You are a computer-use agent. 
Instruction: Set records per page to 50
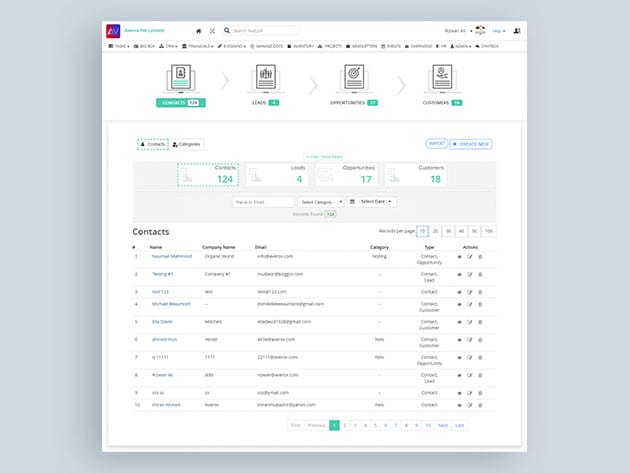point(474,231)
